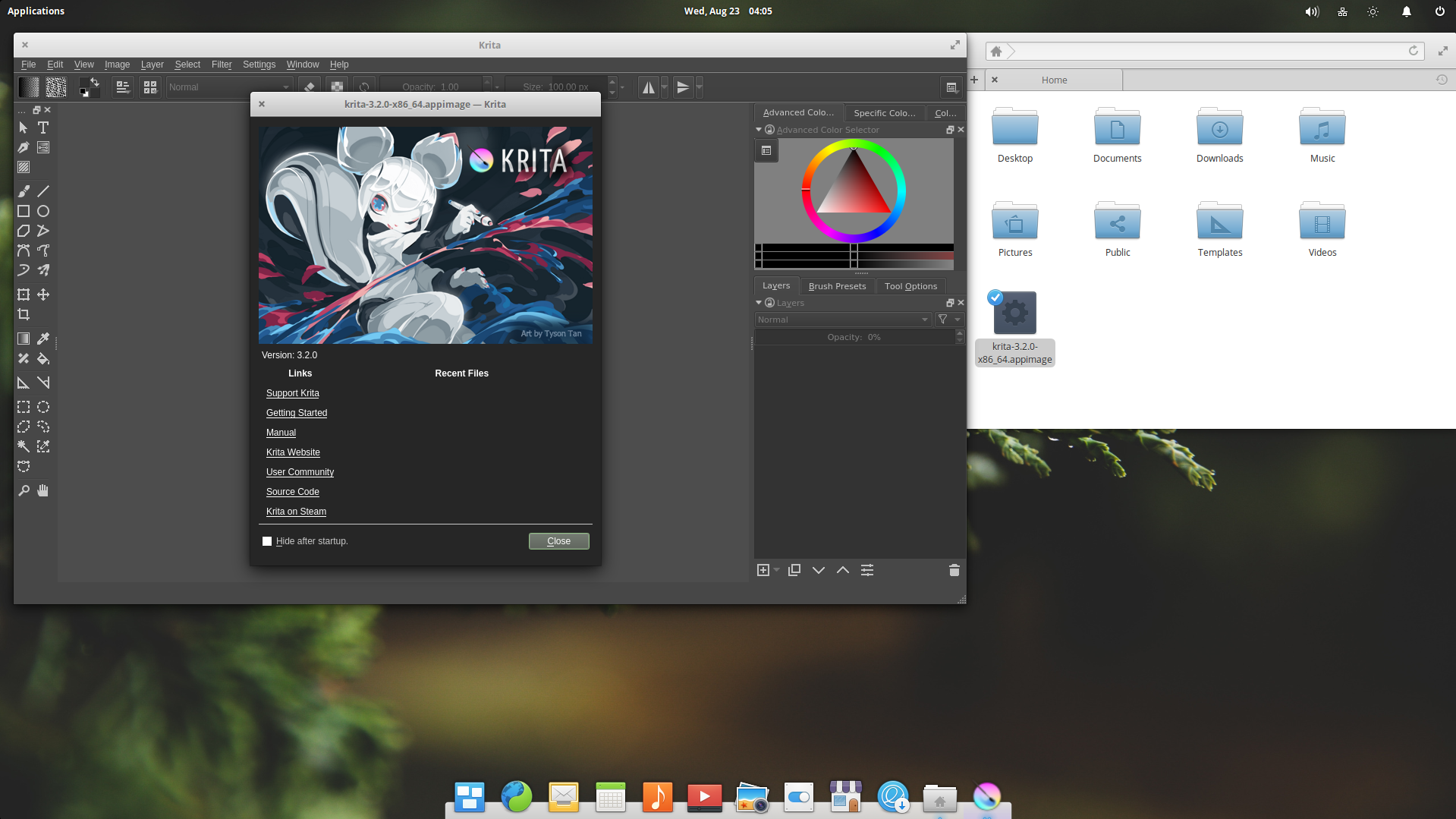Select the Gradient tool in toolbox
1456x819 pixels.
click(24, 339)
